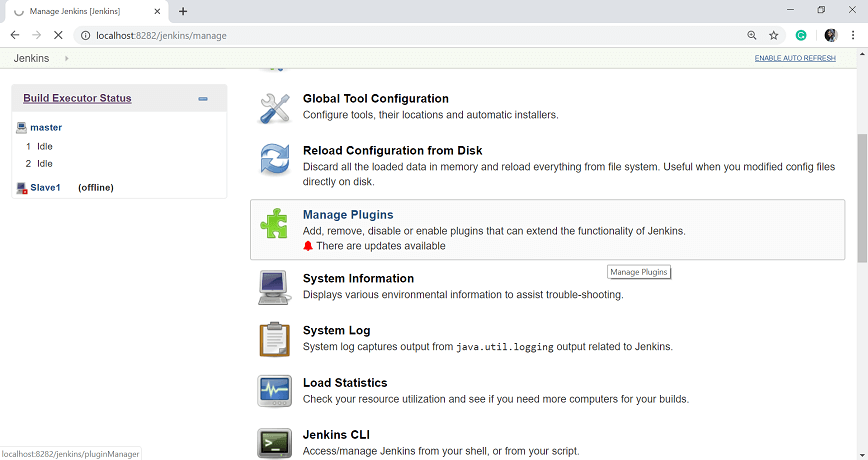The height and width of the screenshot is (460, 868).
Task: Open the Load Statistics heading
Action: click(345, 383)
